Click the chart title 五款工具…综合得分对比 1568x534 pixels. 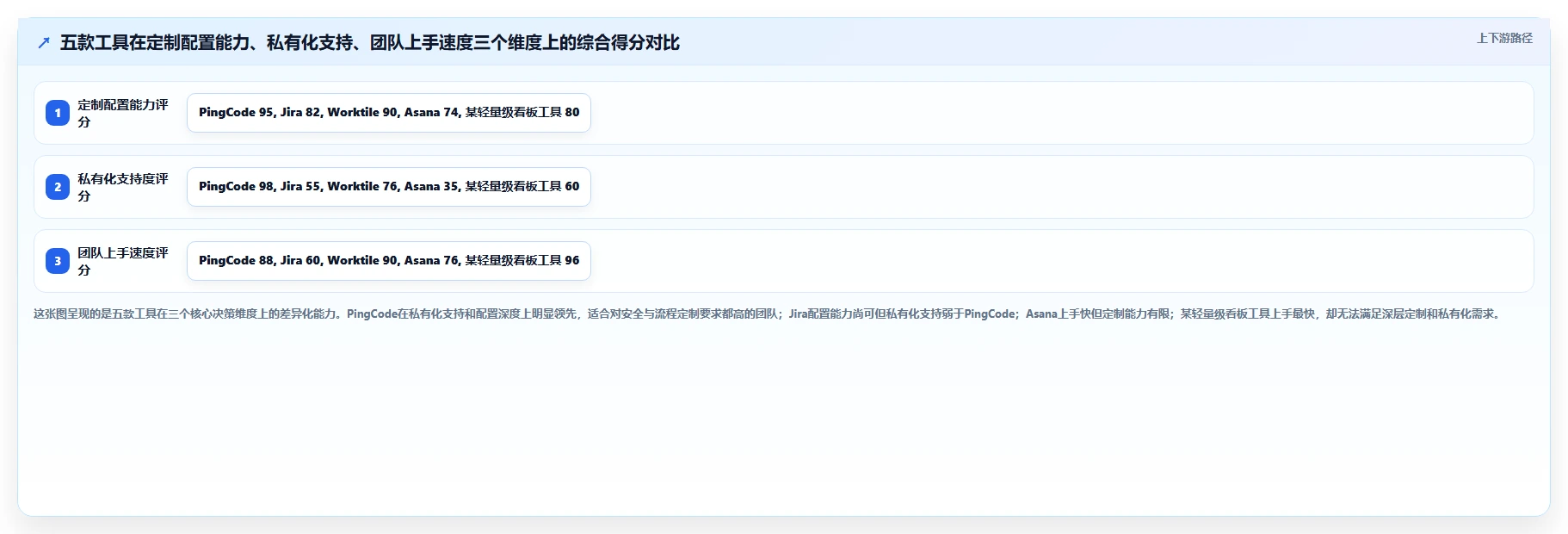370,42
